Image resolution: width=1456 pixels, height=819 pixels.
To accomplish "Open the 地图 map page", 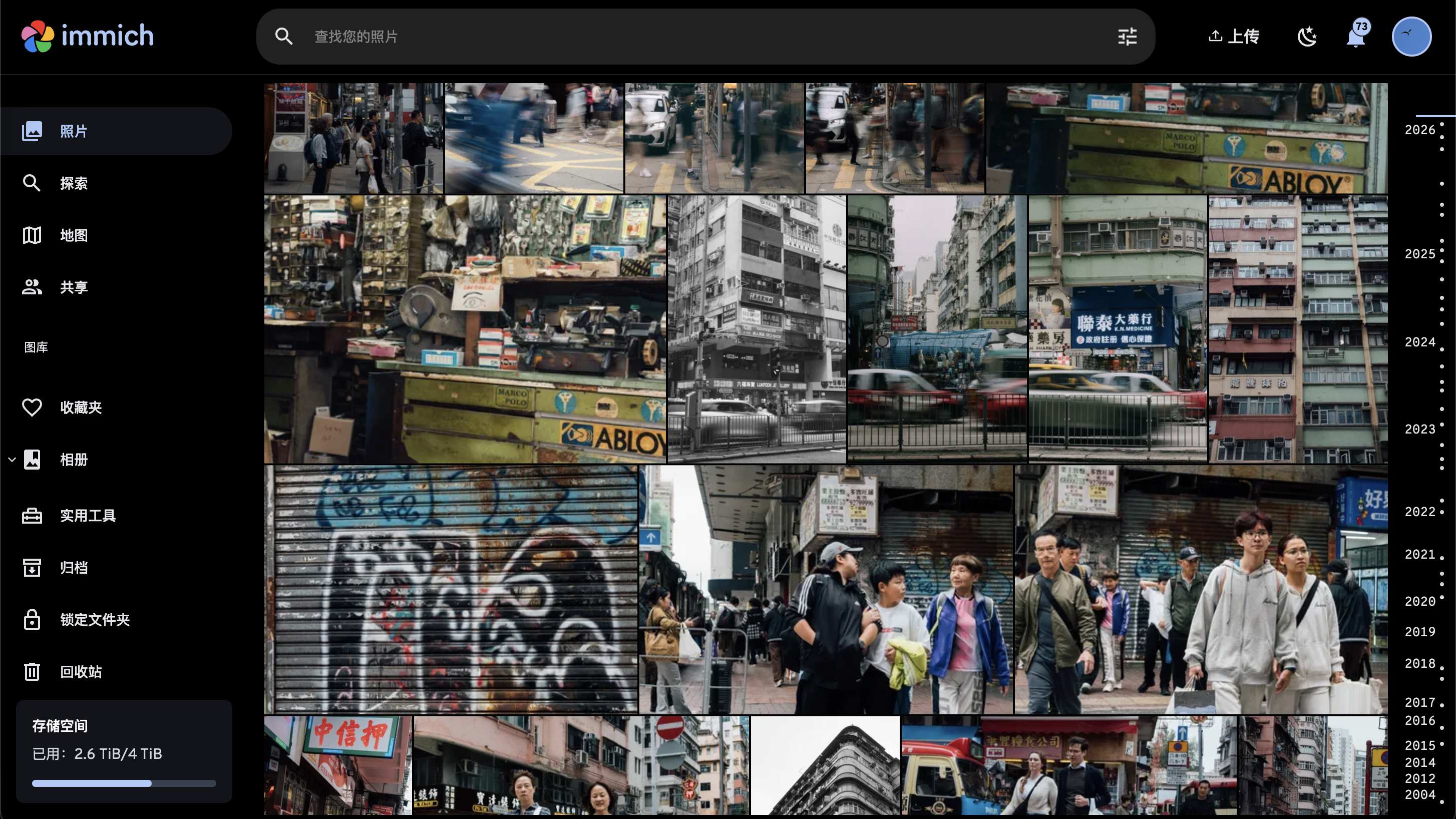I will coord(74,235).
